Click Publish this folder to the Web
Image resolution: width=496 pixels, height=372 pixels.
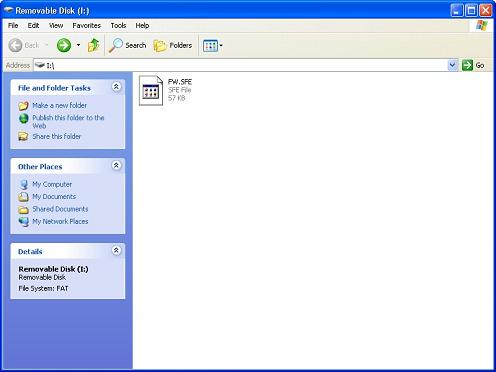coord(68,122)
